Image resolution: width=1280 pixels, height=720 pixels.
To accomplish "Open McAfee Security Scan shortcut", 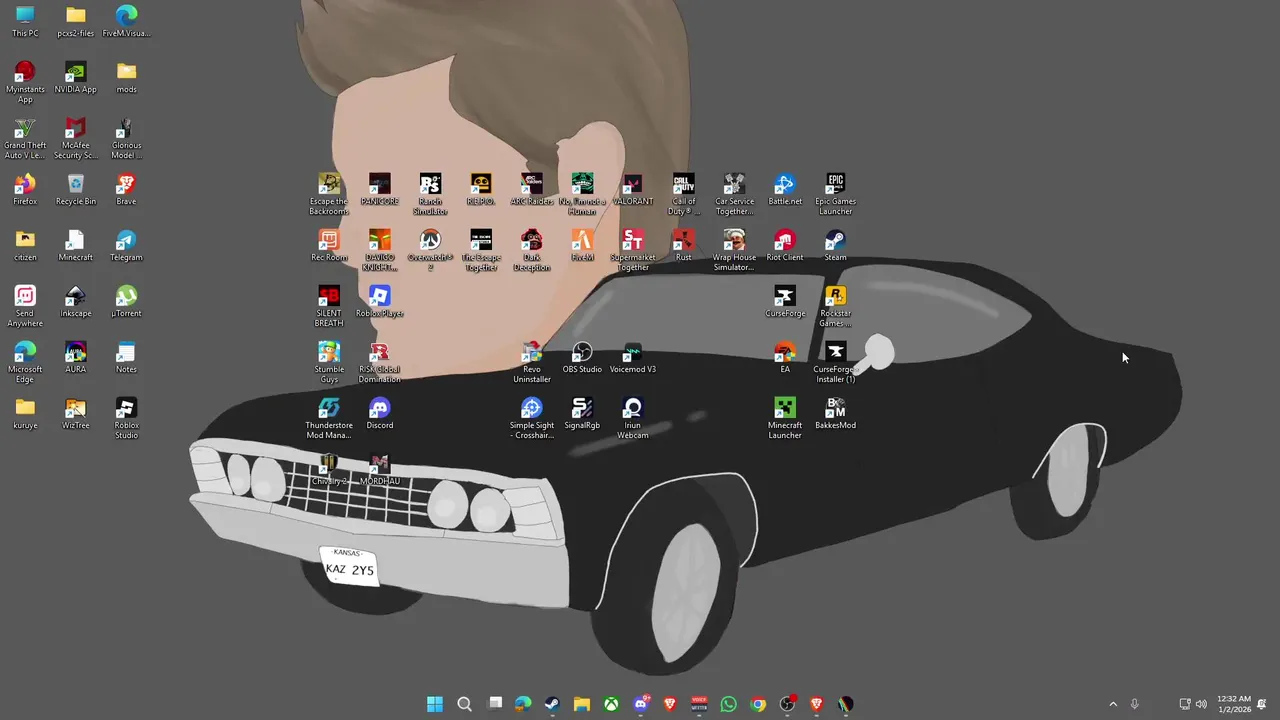I will [76, 138].
